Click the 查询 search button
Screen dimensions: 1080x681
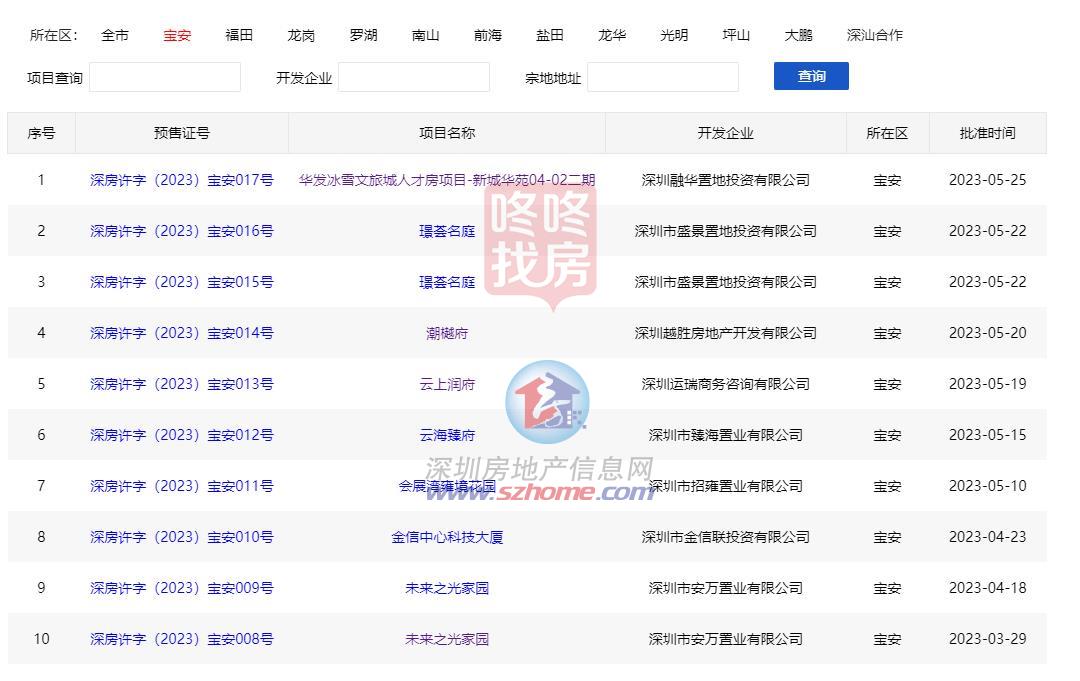coord(811,76)
